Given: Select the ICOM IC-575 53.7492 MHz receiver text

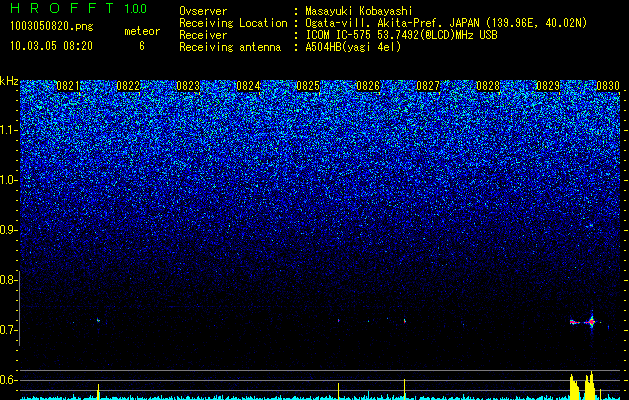Looking at the screenshot, I should tap(401, 35).
